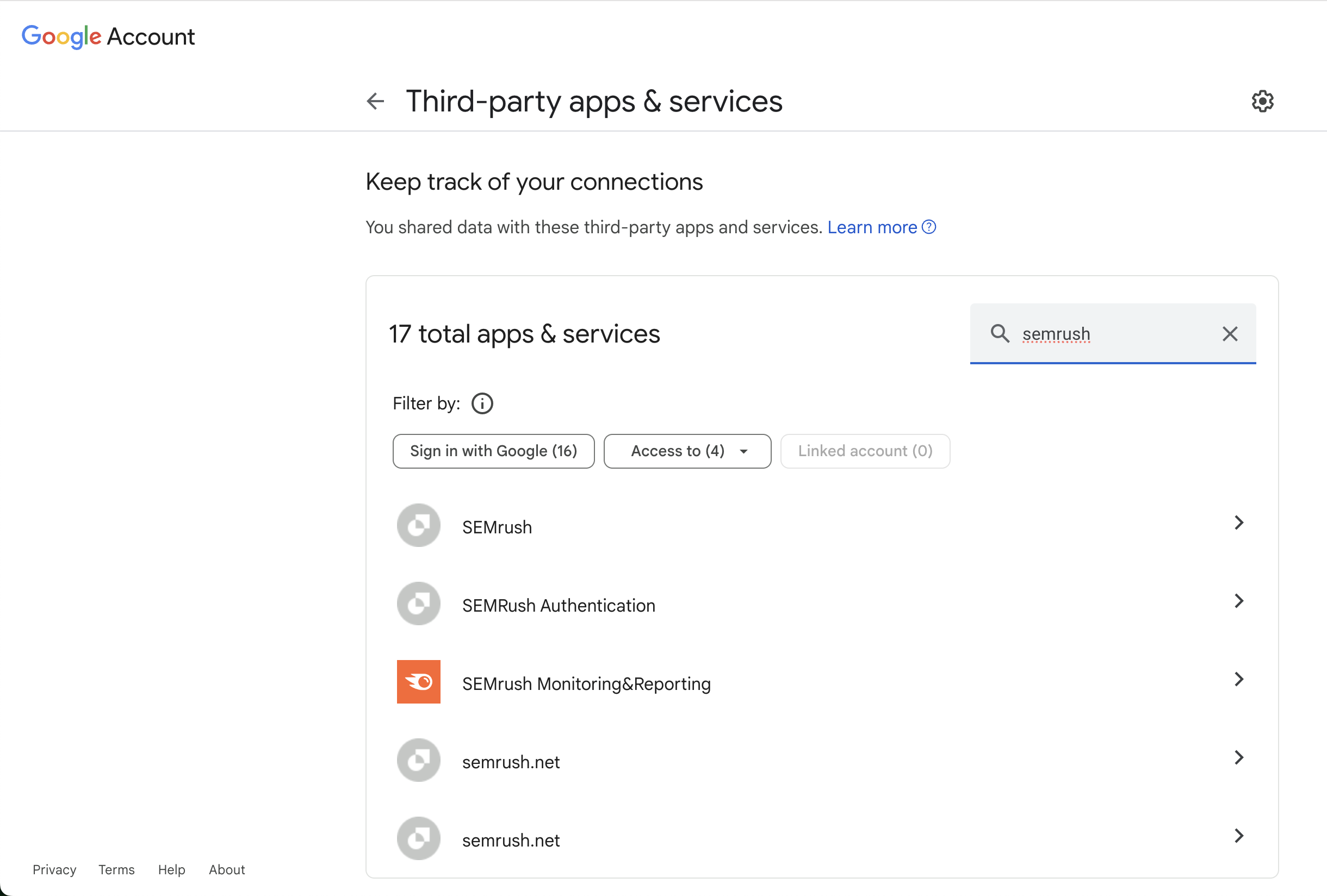Click the orange SEMrush Monitoring&Reporting logo
The height and width of the screenshot is (896, 1327).
419,681
